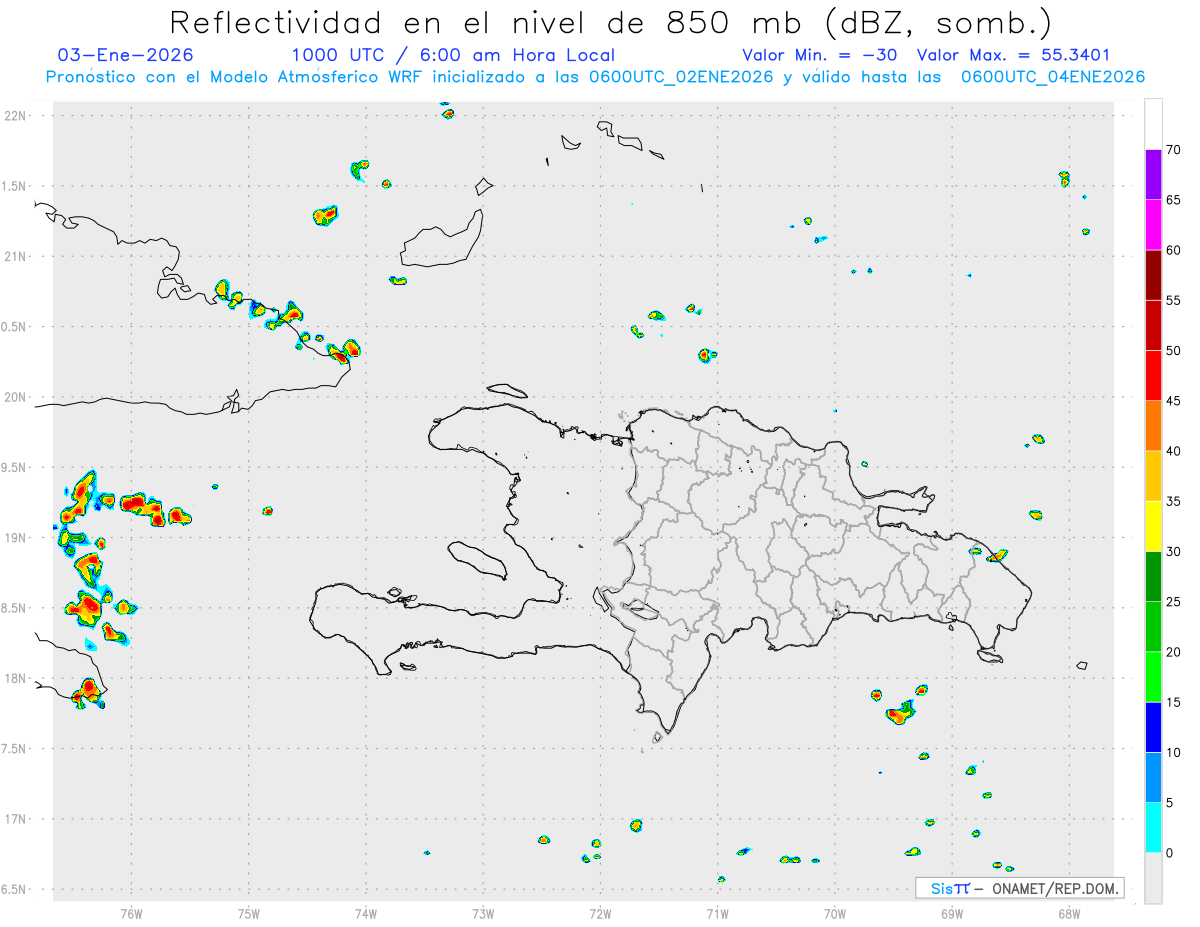
Task: Click the '55' value on the color scale
Action: pyautogui.click(x=1175, y=300)
